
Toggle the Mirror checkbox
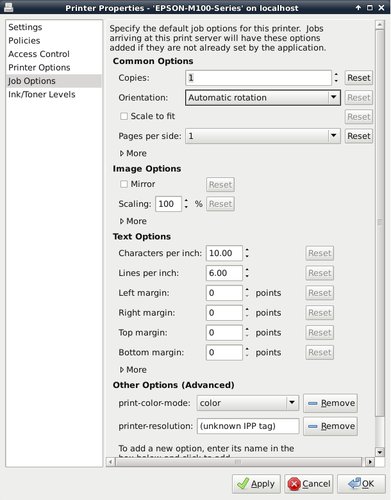click(124, 184)
